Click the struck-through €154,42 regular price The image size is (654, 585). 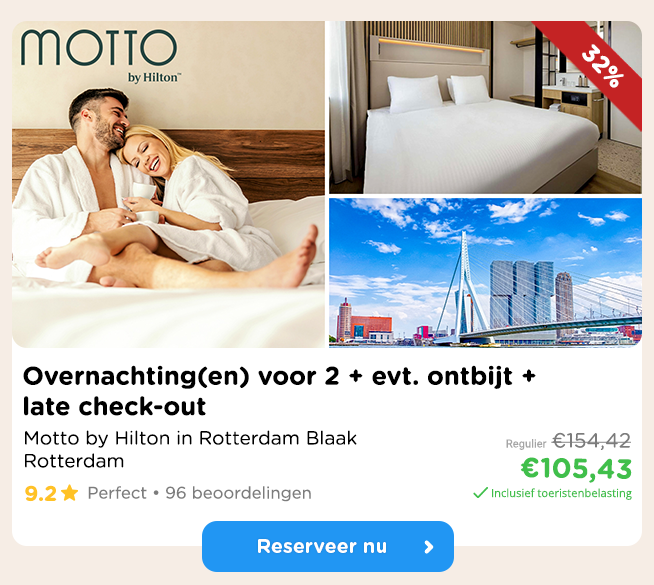pyautogui.click(x=591, y=441)
